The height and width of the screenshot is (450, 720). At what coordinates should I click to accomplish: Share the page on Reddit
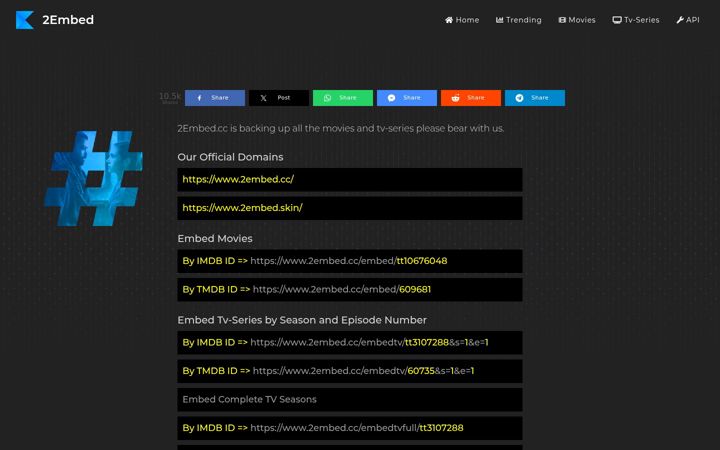tap(471, 98)
